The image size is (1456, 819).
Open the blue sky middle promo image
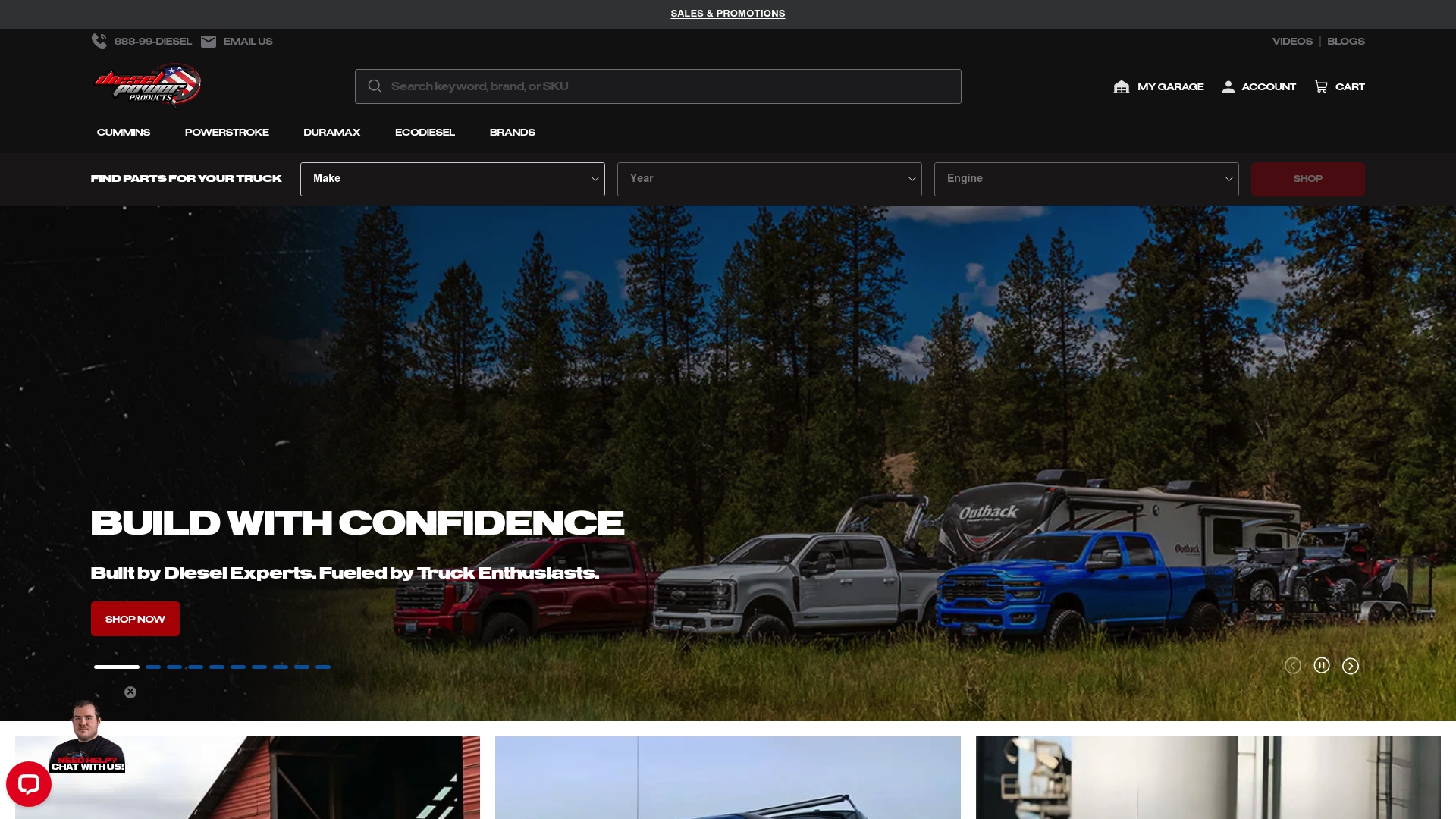point(728,777)
